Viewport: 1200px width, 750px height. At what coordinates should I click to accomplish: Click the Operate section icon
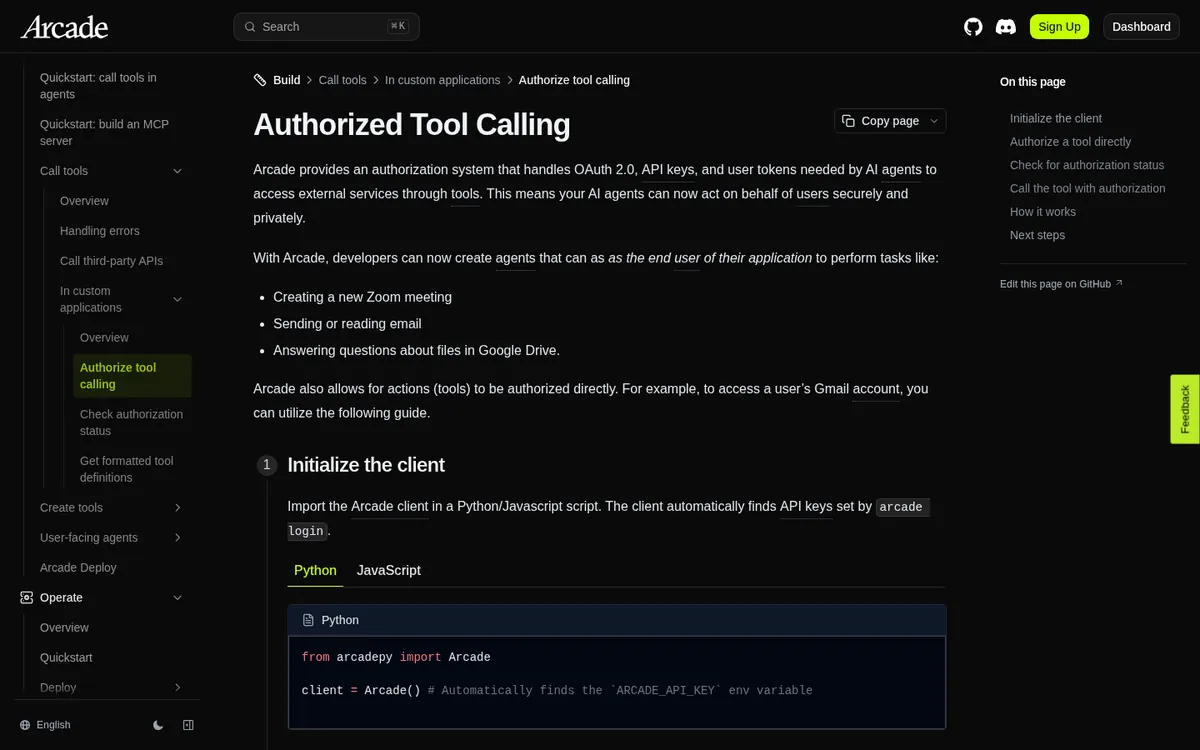[27, 597]
